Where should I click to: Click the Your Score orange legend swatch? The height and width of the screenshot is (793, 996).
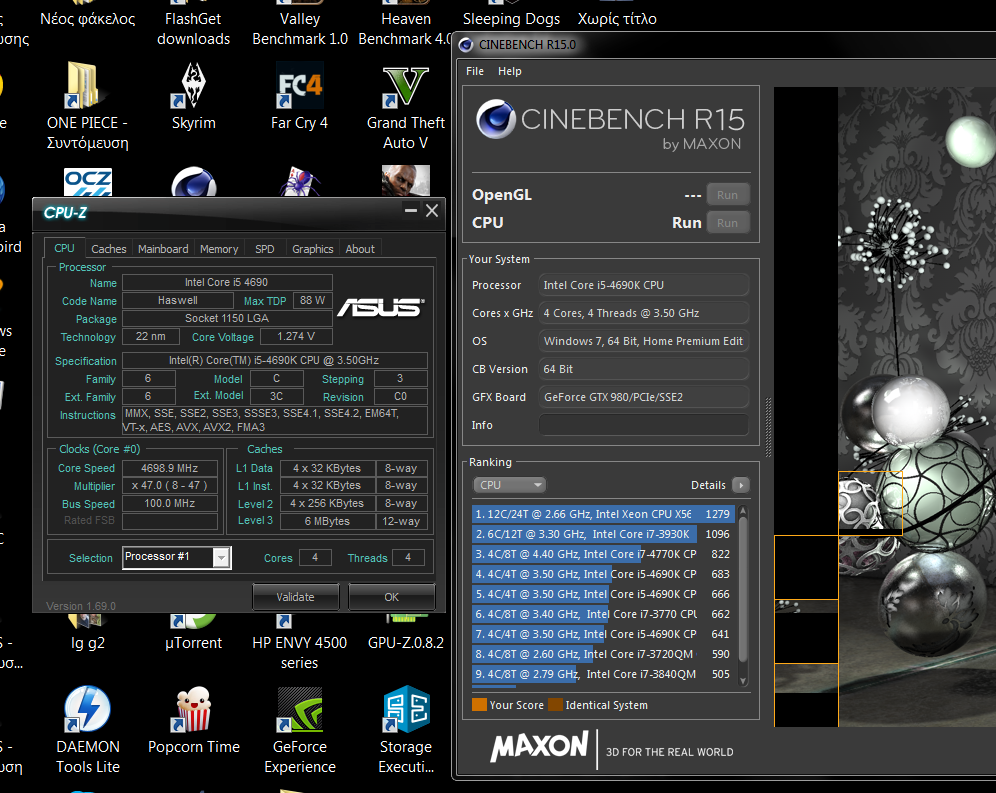[x=480, y=705]
